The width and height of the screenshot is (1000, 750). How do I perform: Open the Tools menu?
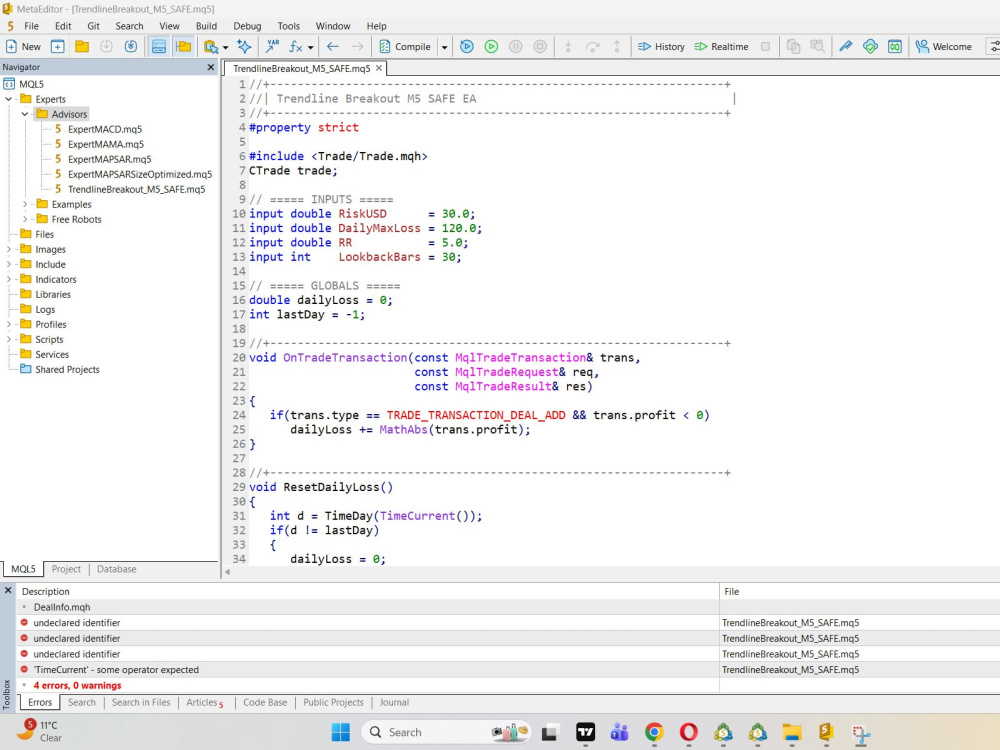coord(288,26)
